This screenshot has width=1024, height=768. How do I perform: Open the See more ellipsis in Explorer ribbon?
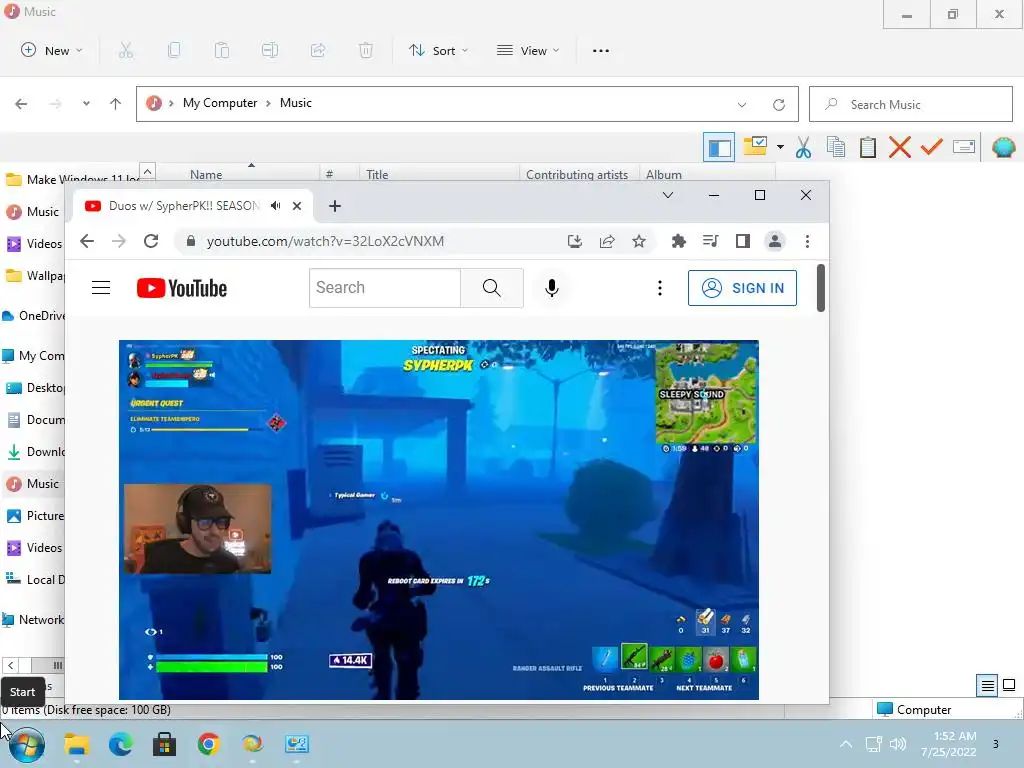pyautogui.click(x=601, y=50)
